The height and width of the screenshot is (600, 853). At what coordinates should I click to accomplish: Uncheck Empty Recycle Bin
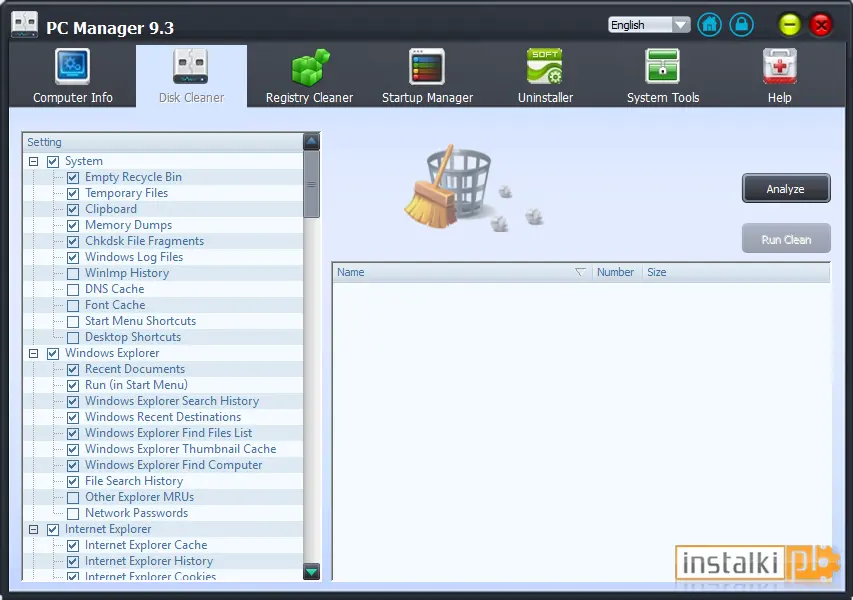click(73, 177)
